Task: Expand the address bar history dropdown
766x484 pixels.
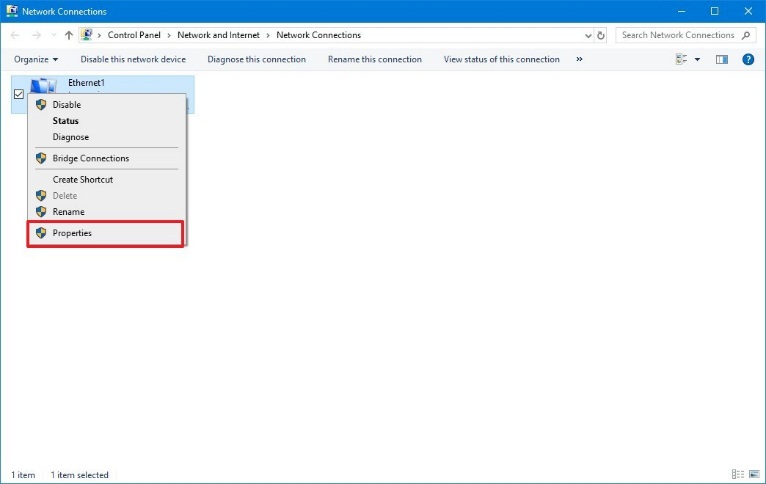Action: pyautogui.click(x=586, y=35)
